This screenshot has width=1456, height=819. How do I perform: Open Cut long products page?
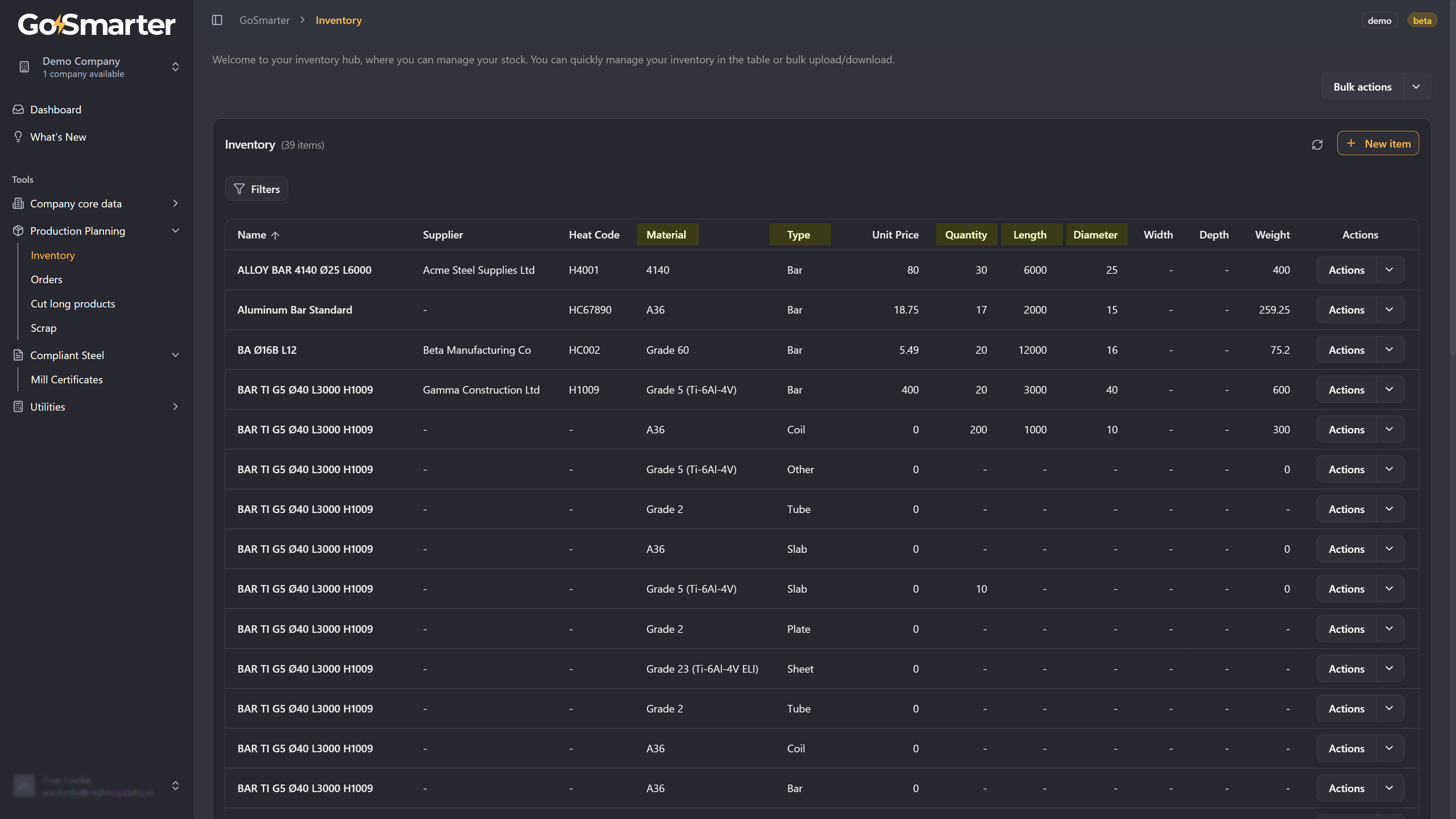coord(72,304)
